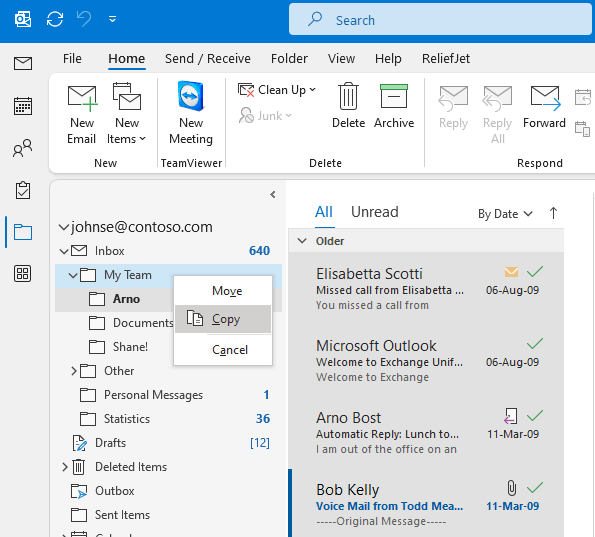Switch to the View ribbon tab
Image resolution: width=595 pixels, height=537 pixels.
[342, 58]
